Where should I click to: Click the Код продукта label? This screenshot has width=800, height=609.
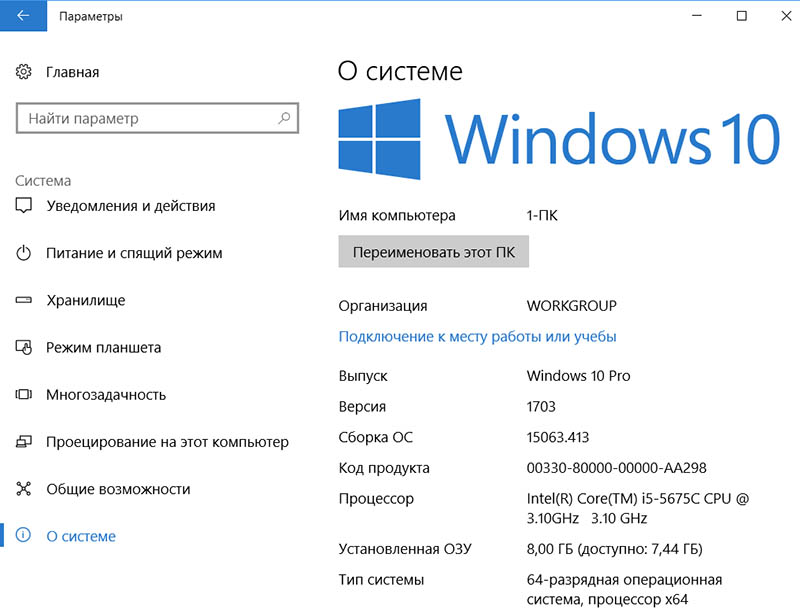point(384,468)
